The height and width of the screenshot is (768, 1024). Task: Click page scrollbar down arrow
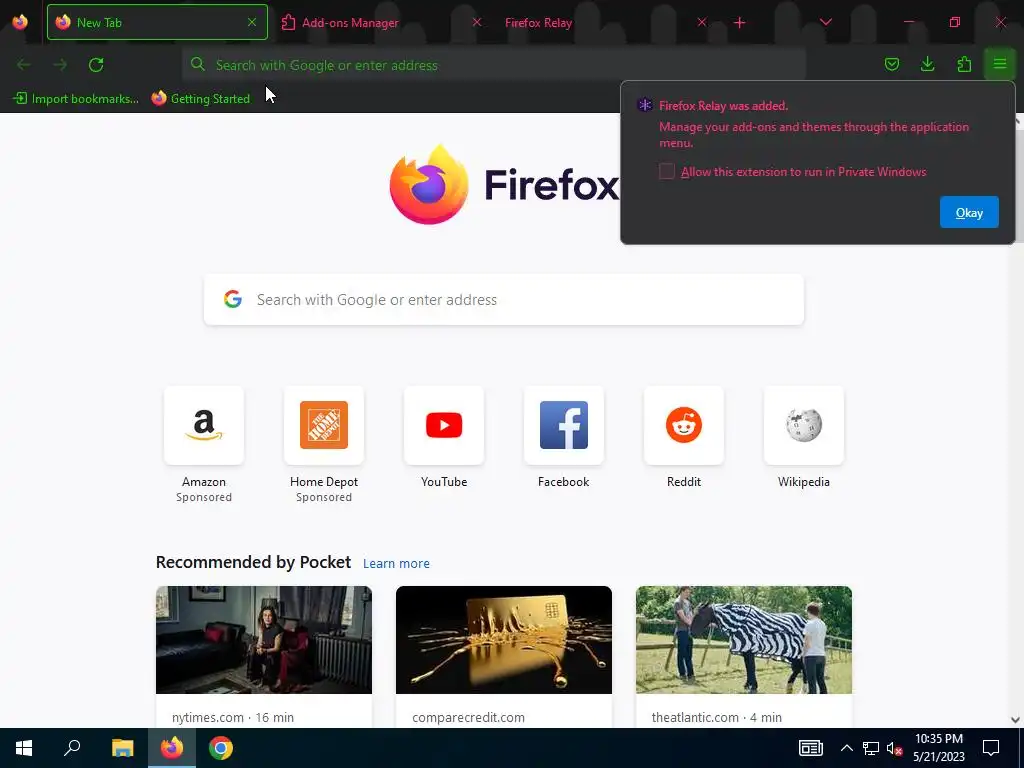[x=1015, y=720]
